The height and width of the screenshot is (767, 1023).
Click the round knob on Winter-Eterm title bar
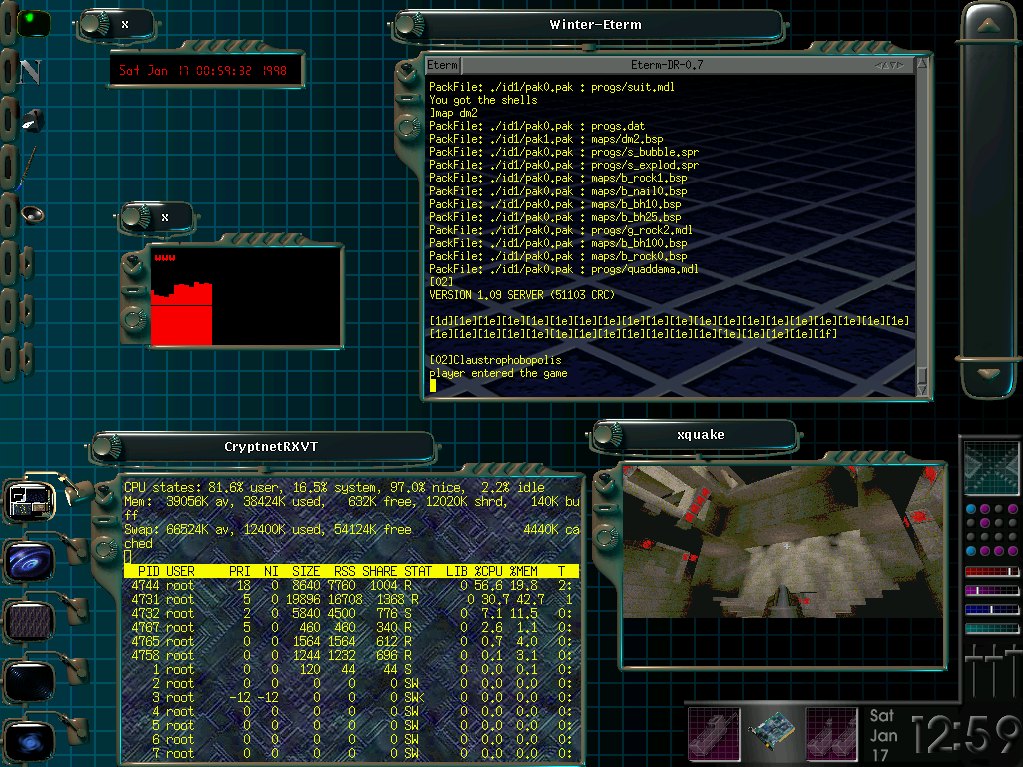pos(409,25)
